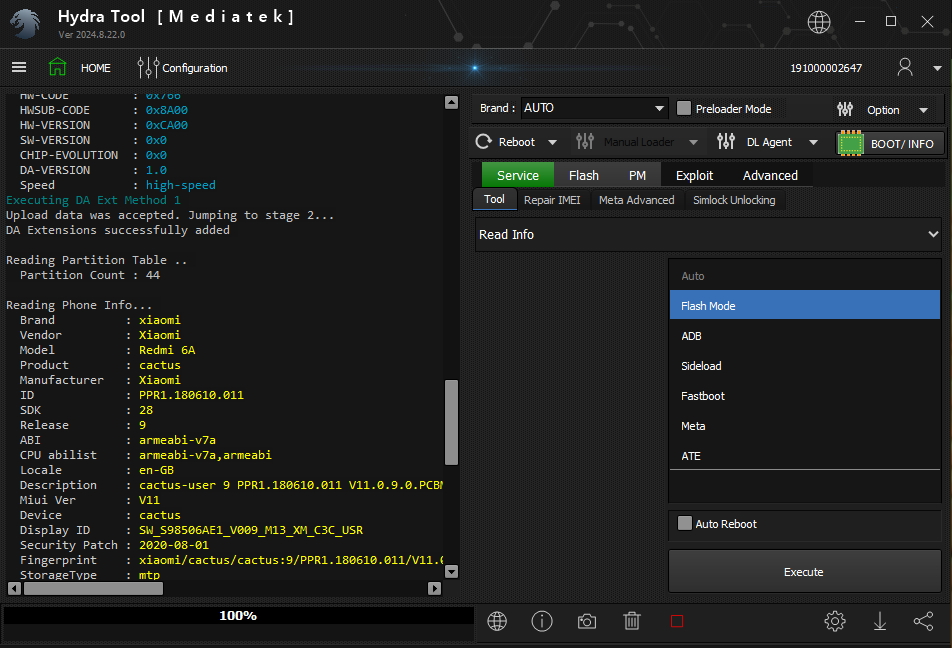Image resolution: width=952 pixels, height=648 pixels.
Task: Open the Repair IMEI sub-tab
Action: (x=552, y=200)
